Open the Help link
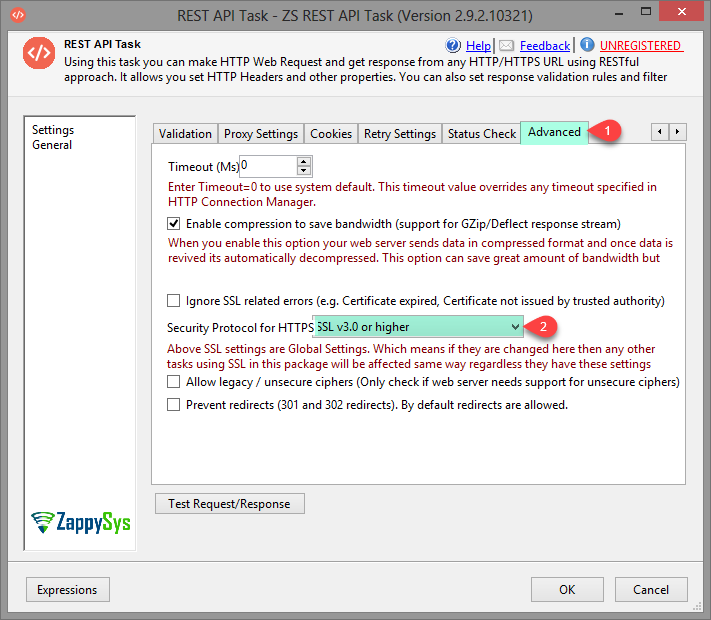Screen dimensions: 711x620 tap(478, 46)
